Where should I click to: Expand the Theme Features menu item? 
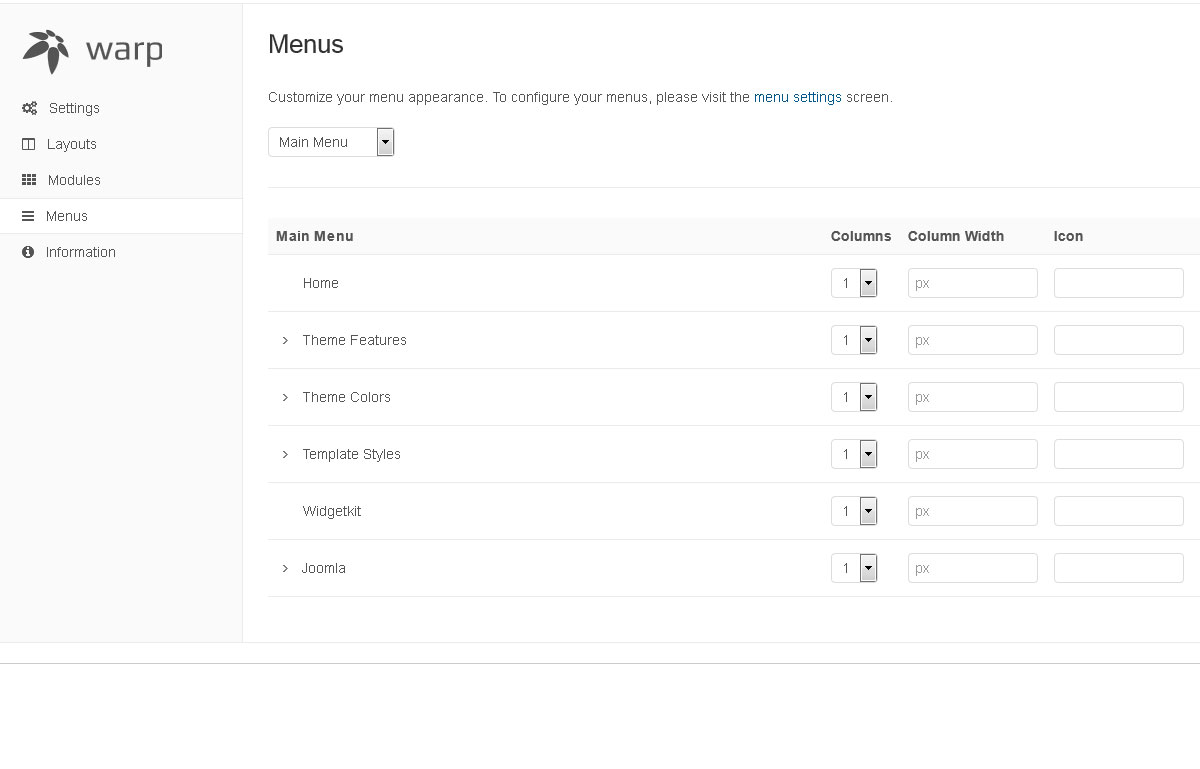coord(285,340)
